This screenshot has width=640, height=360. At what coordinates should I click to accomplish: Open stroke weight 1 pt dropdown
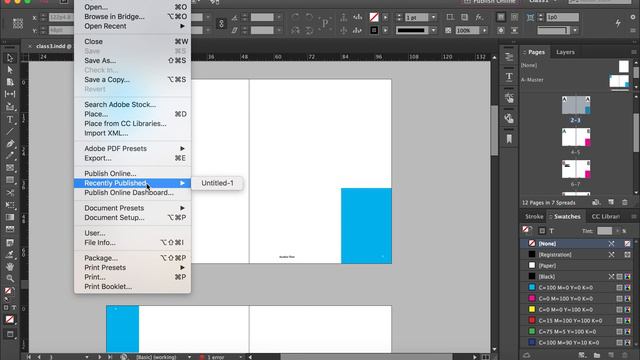[x=433, y=18]
